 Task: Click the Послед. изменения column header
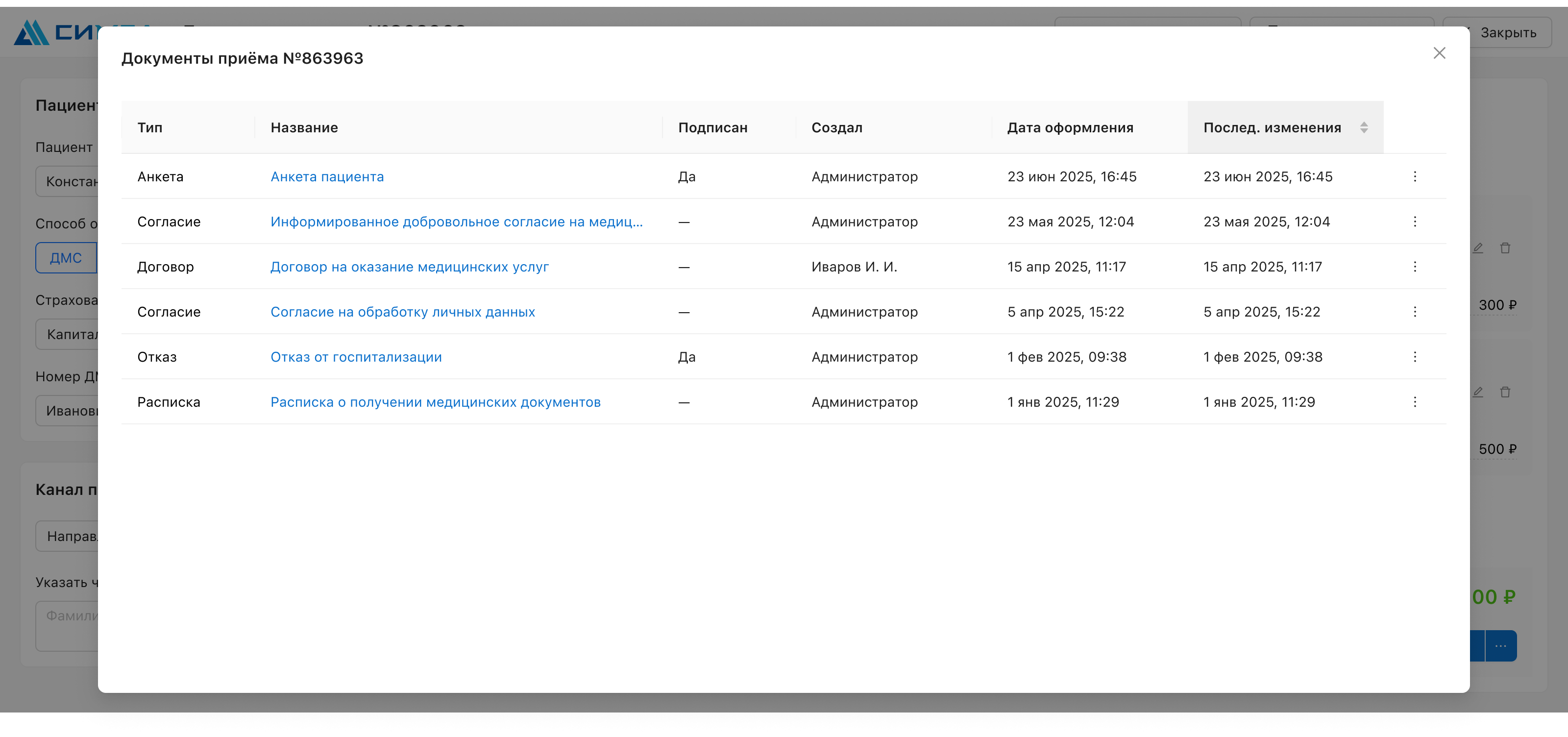(x=1286, y=127)
